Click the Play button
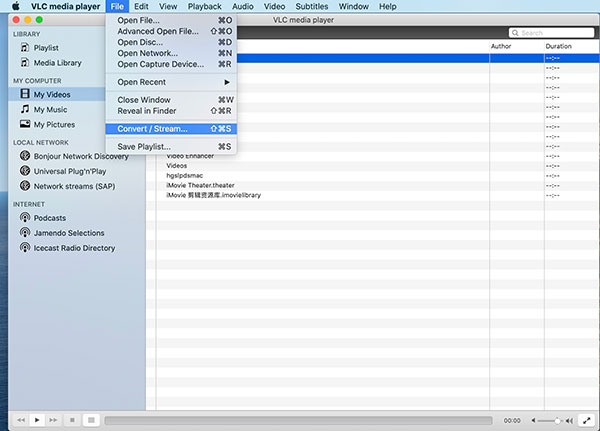This screenshot has height=431, width=600. coord(37,420)
